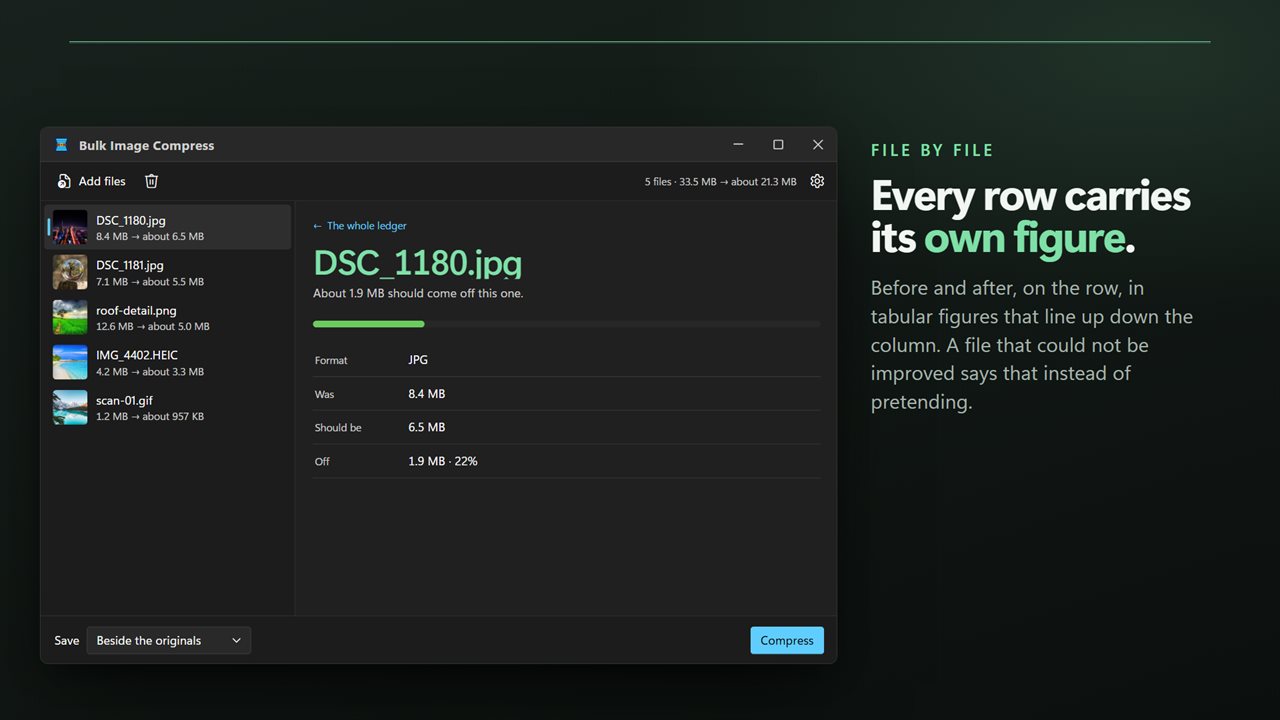Click the '12.6 MB → about 5.0 MB' size text
The width and height of the screenshot is (1280, 720).
point(153,327)
